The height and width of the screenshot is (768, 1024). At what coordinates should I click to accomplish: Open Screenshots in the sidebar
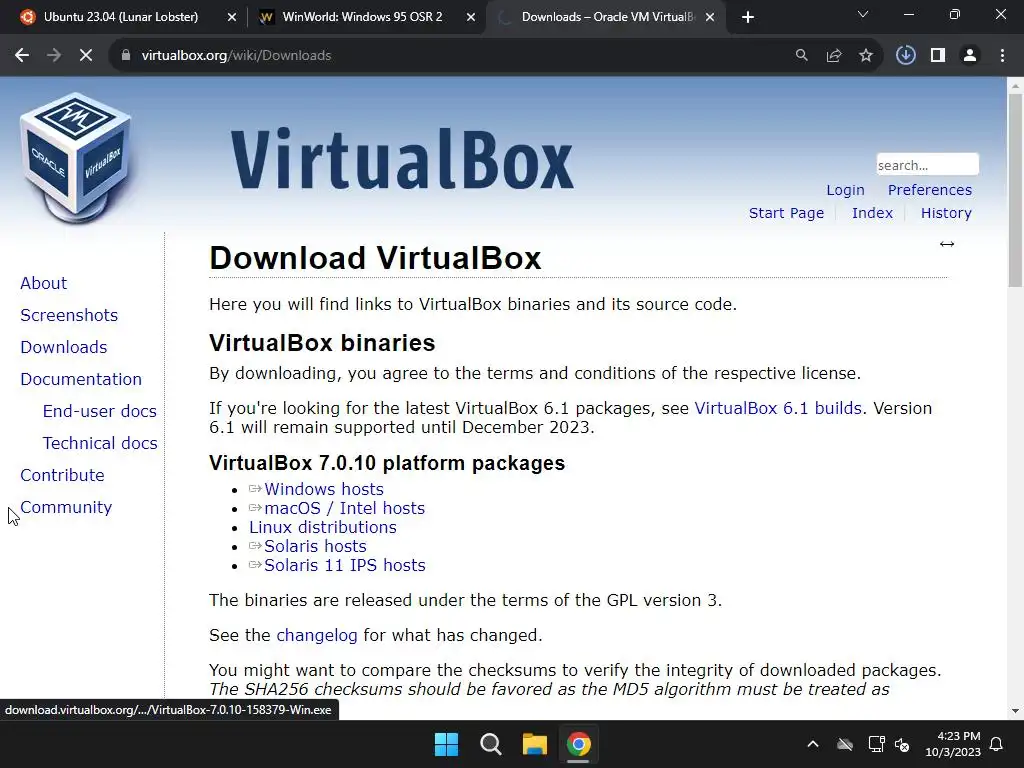click(x=69, y=315)
